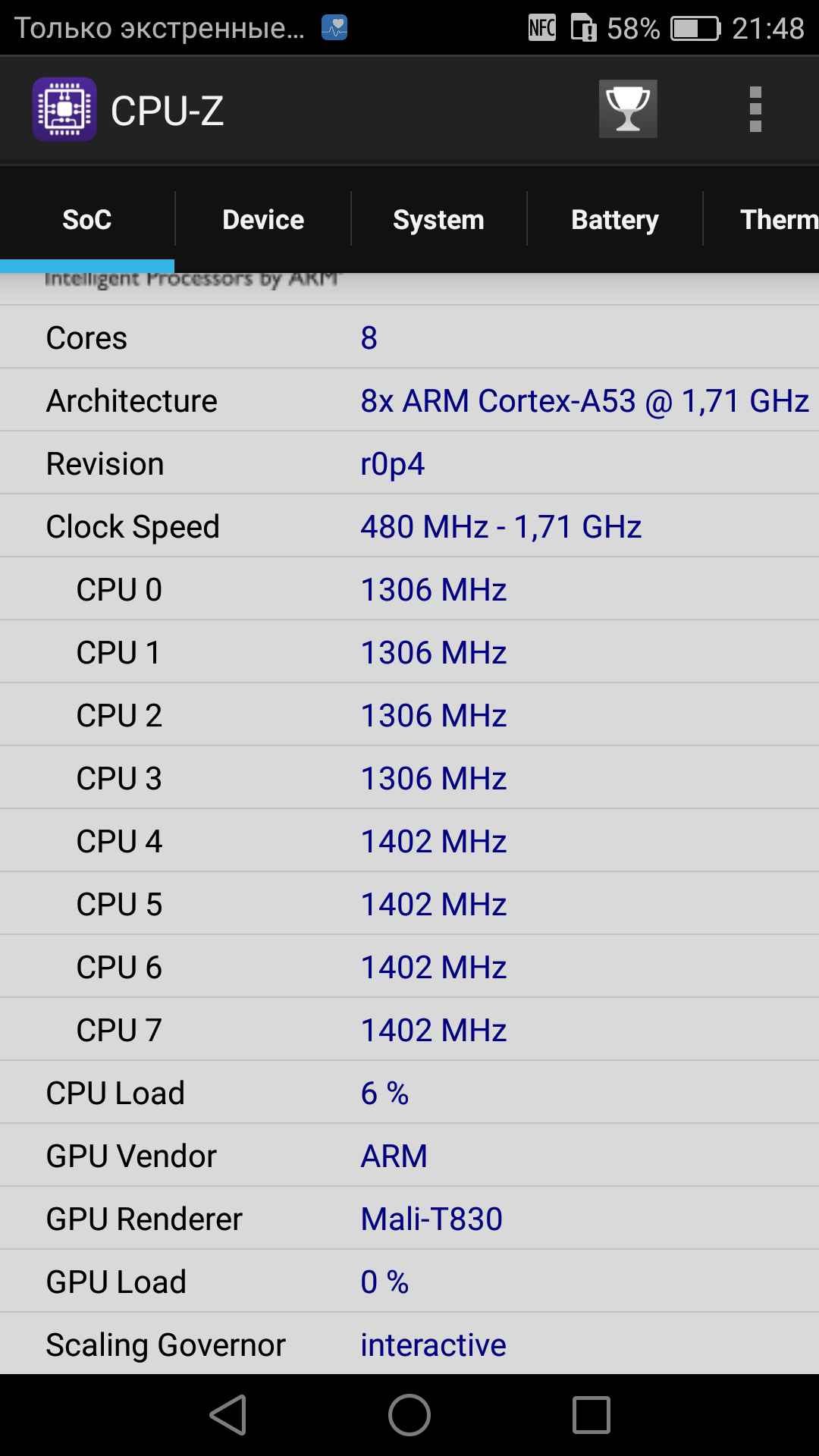Tap the Scaling Governor interactive row
The image size is (819, 1456).
(409, 1345)
